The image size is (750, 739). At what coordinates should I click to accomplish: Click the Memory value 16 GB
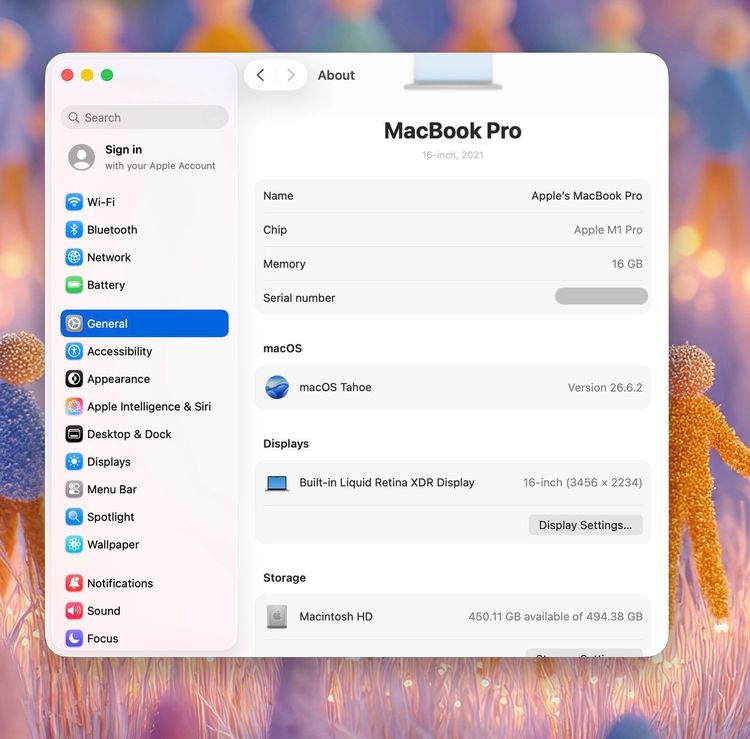pos(627,264)
